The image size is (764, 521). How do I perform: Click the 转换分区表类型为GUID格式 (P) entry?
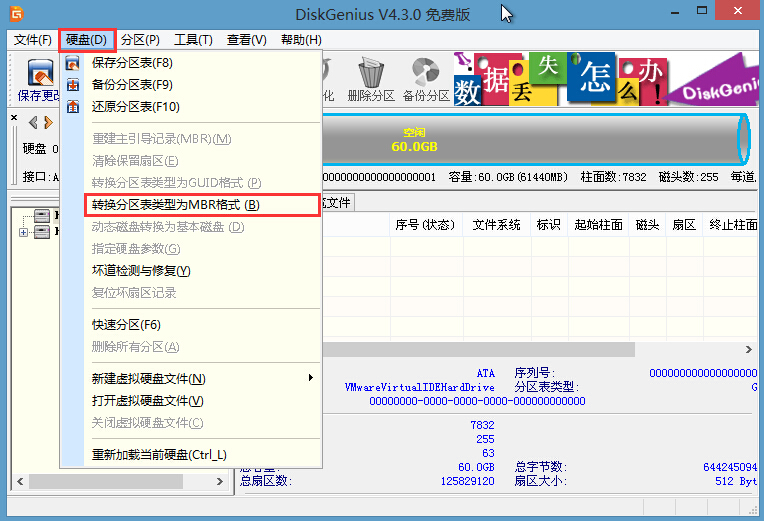[x=191, y=183]
